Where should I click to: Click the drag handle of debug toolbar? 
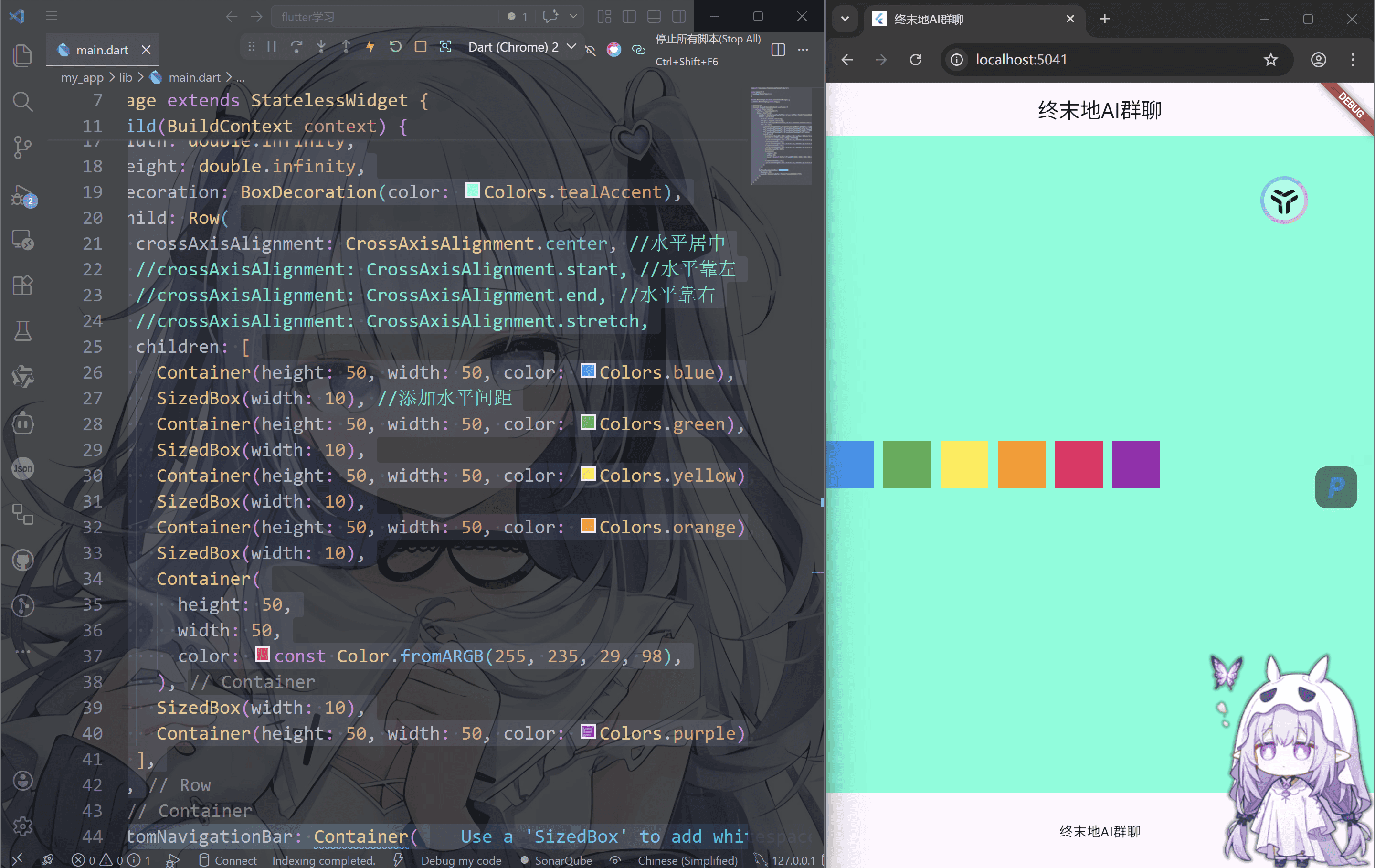[251, 47]
